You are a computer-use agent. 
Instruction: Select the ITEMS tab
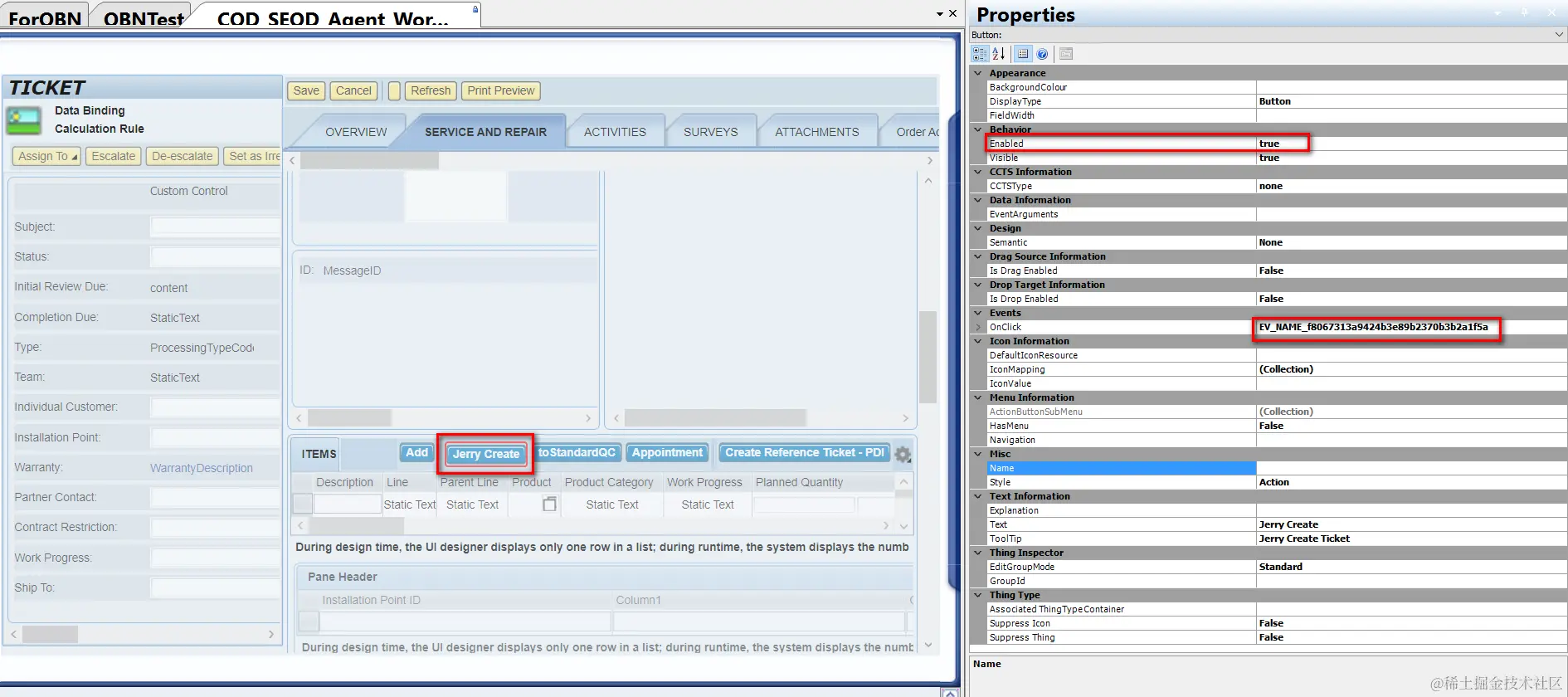point(319,454)
